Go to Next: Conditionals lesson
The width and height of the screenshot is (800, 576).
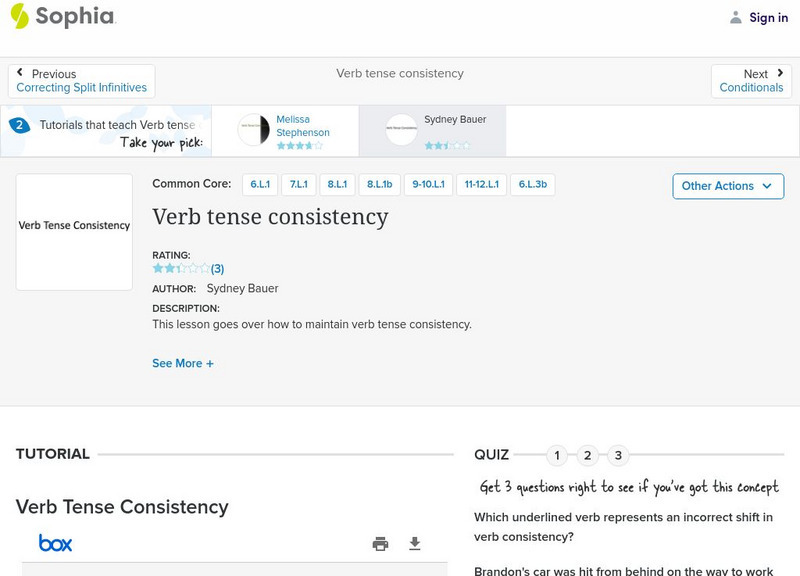click(x=751, y=81)
